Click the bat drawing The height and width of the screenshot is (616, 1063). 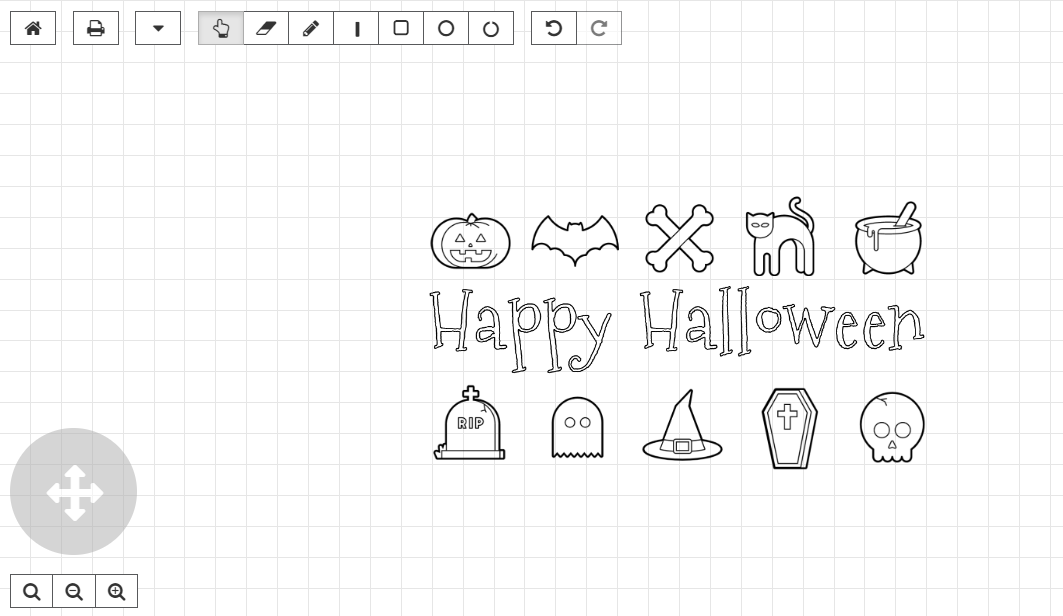tap(574, 237)
